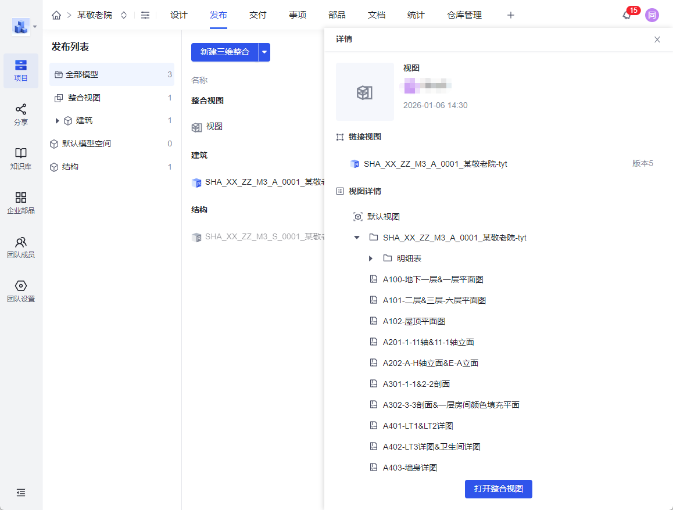The image size is (673, 510).
Task: Collapse the sidebar with bottom-left menu icon
Action: [x=21, y=492]
